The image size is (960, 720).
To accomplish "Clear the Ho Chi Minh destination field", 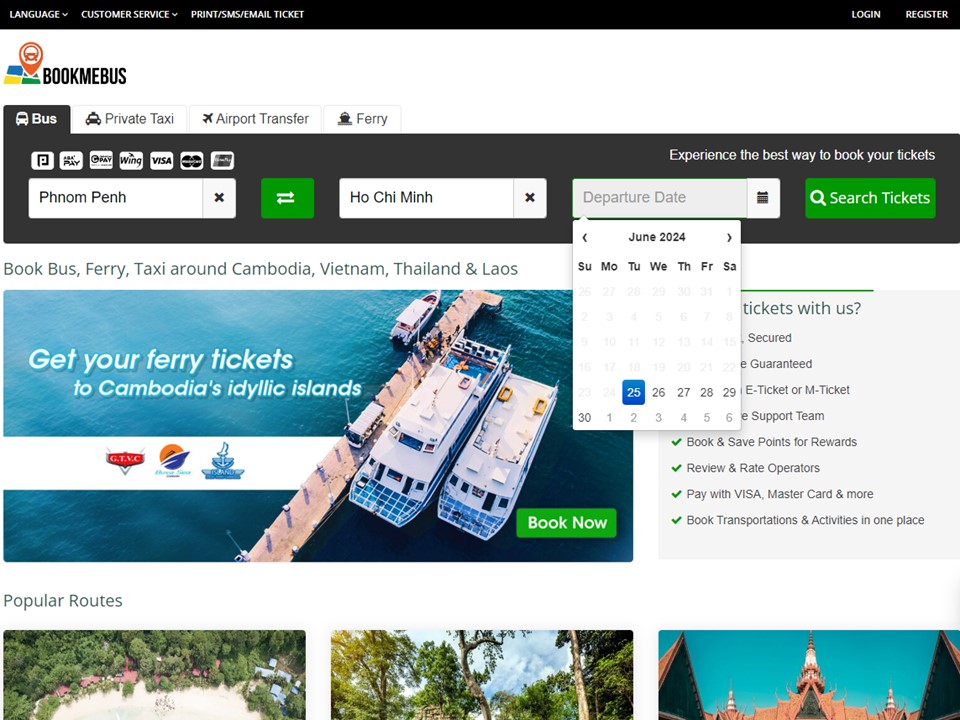I will tap(530, 198).
